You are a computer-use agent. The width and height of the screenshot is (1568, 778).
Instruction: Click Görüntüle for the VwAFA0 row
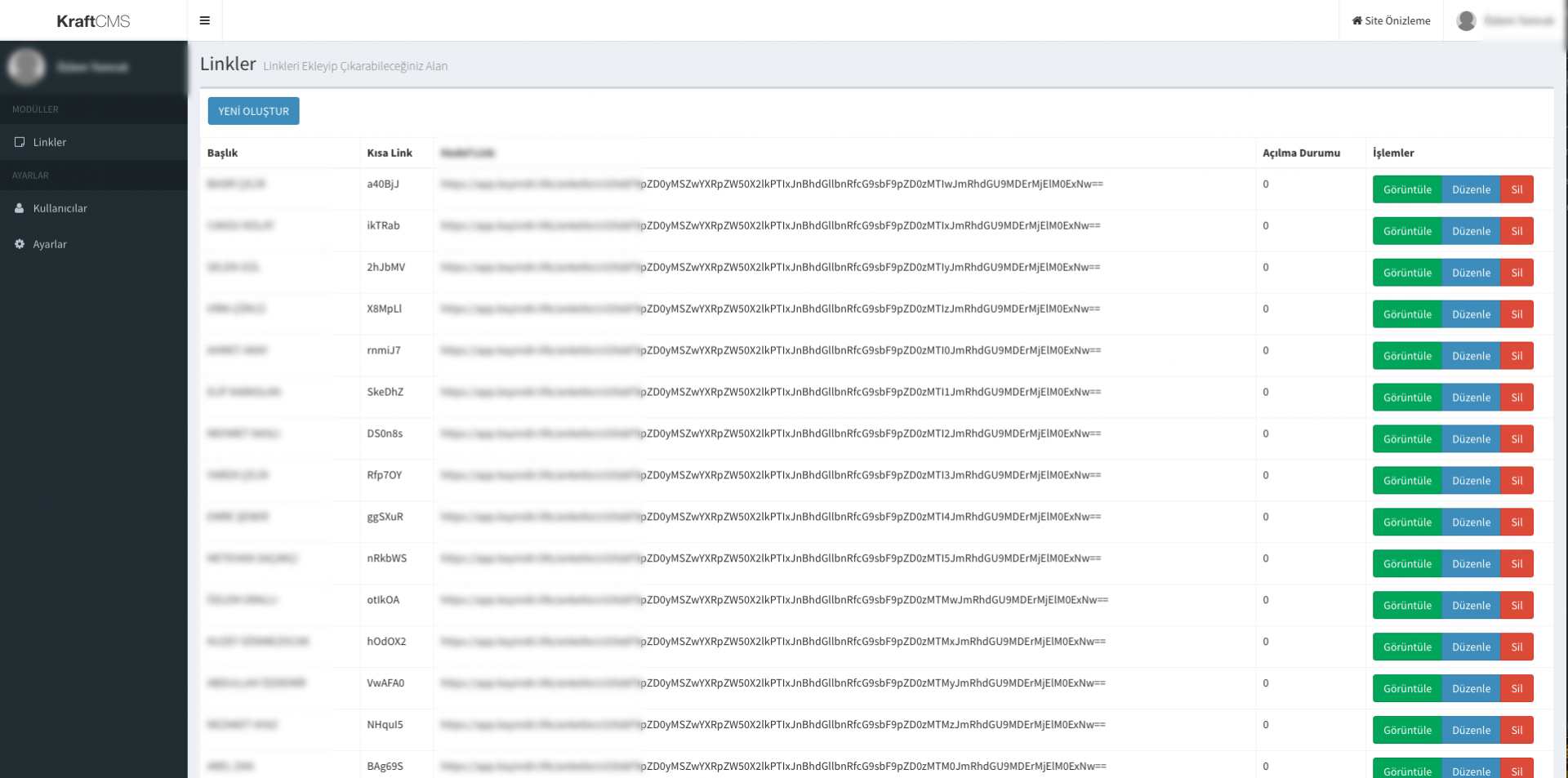(1407, 689)
